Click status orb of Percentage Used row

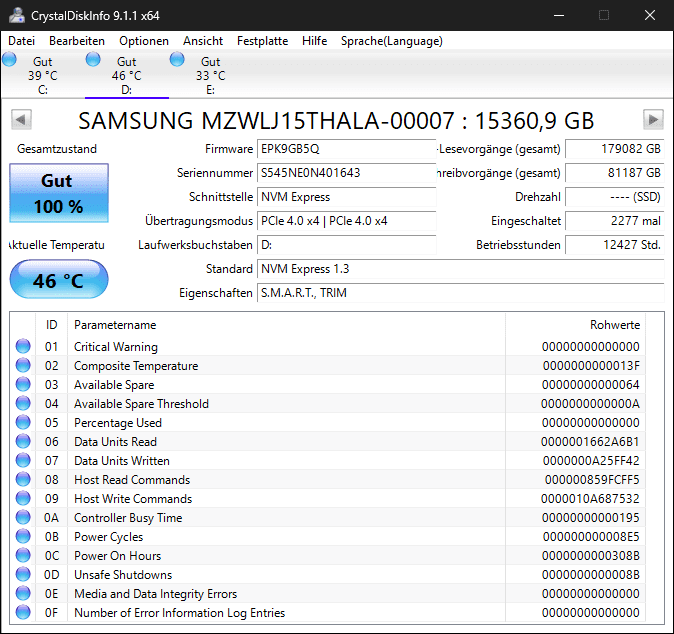23,423
